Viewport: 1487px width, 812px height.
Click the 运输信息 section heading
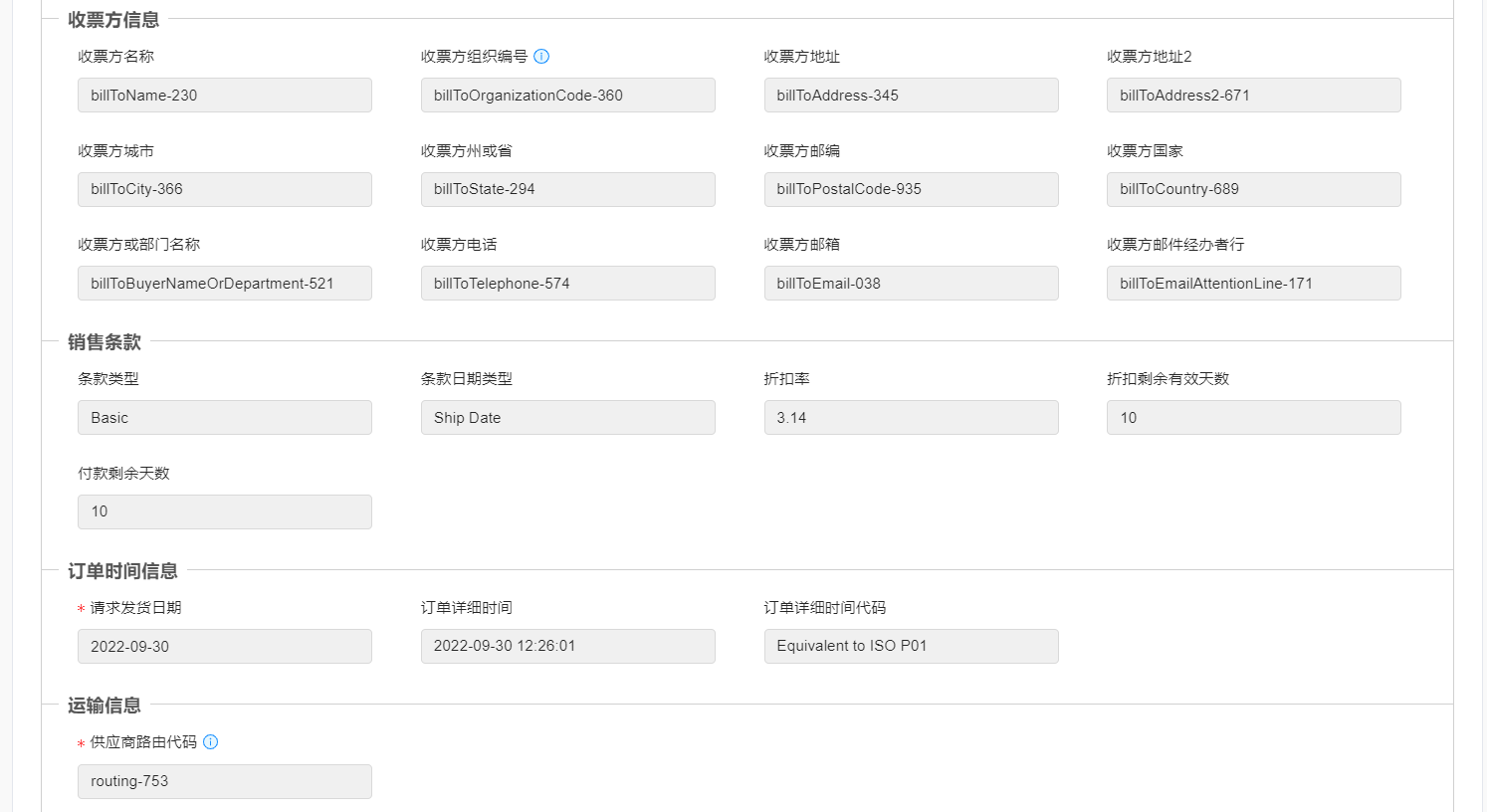105,706
